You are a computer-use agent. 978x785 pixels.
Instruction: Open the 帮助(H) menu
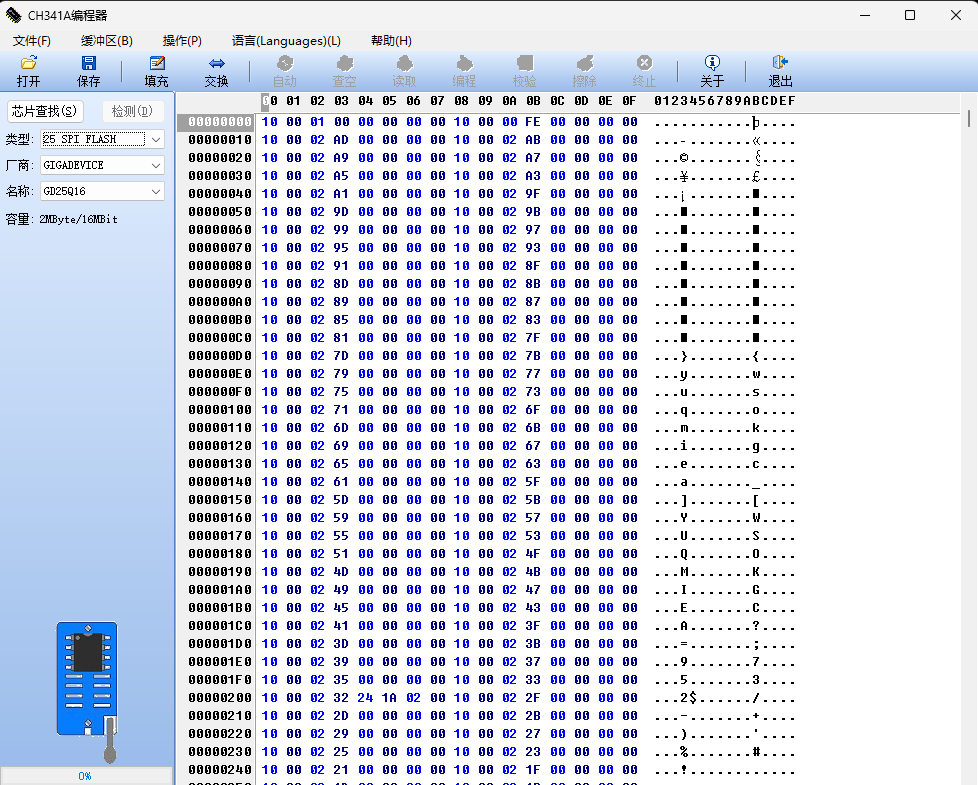pyautogui.click(x=391, y=41)
